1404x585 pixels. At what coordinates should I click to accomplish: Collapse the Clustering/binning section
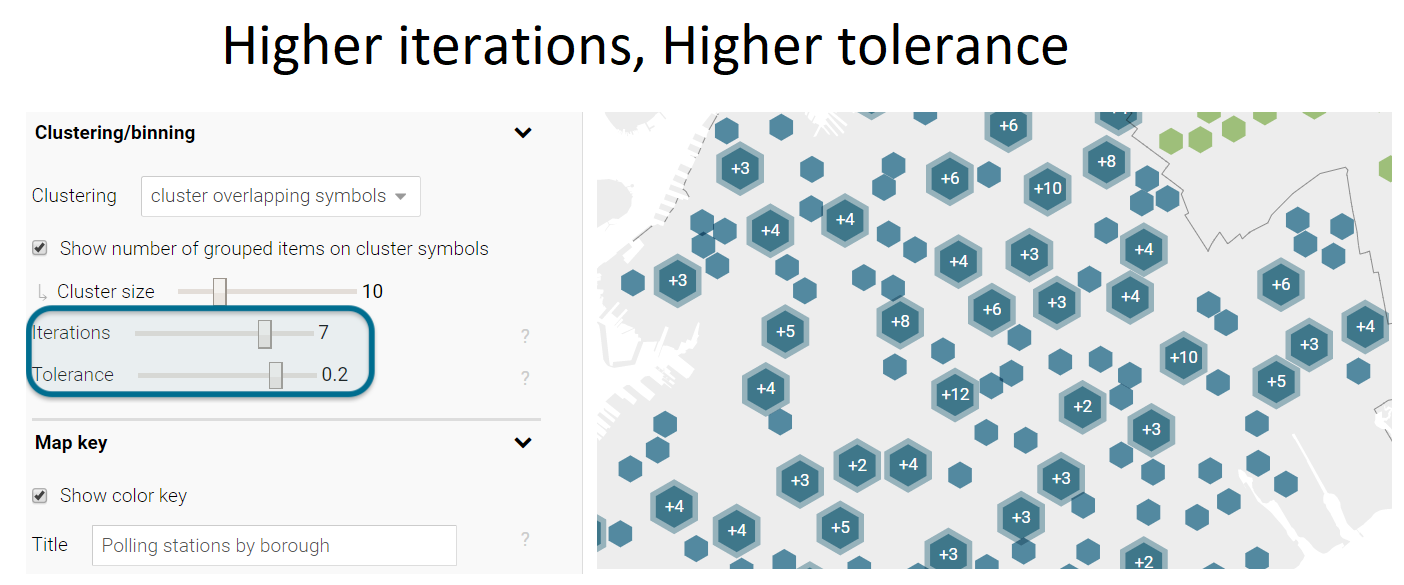coord(522,132)
